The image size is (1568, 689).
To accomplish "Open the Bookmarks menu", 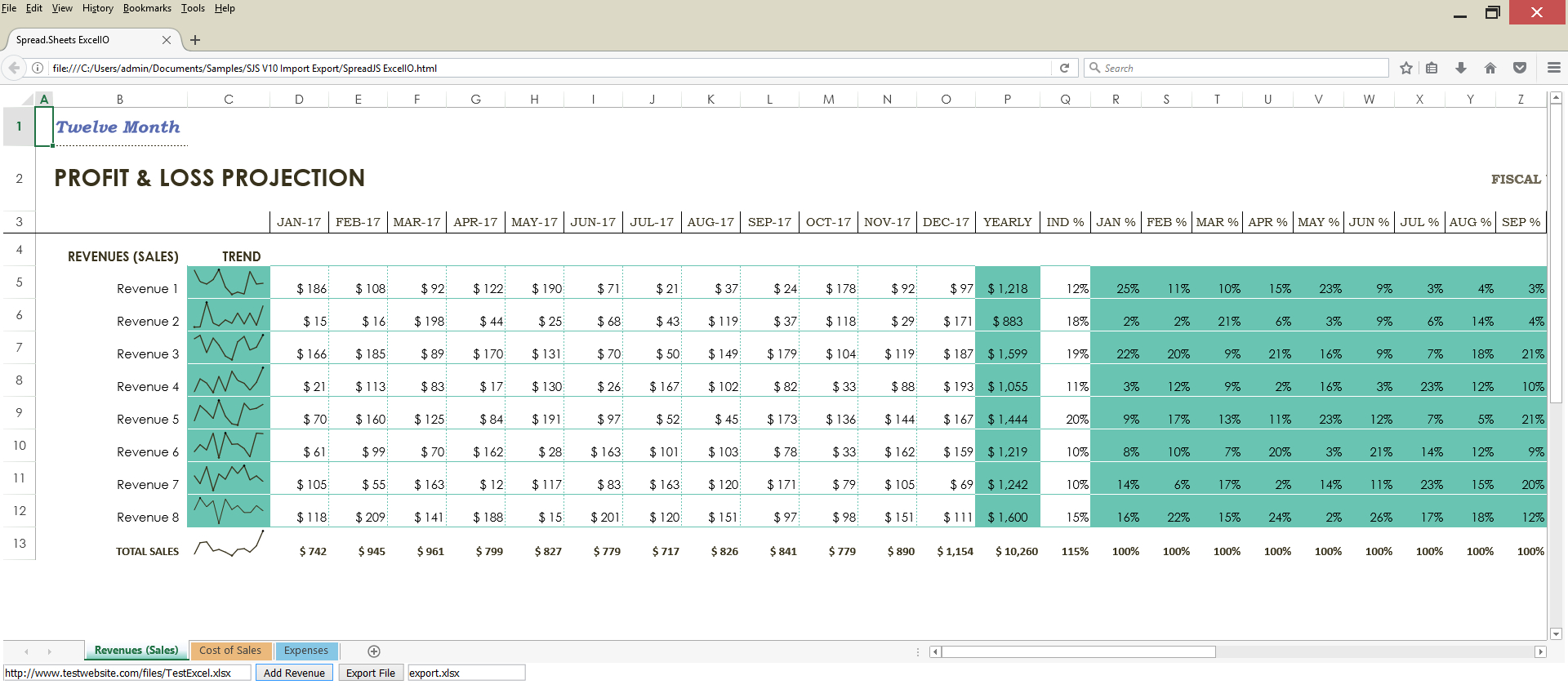I will click(x=147, y=8).
